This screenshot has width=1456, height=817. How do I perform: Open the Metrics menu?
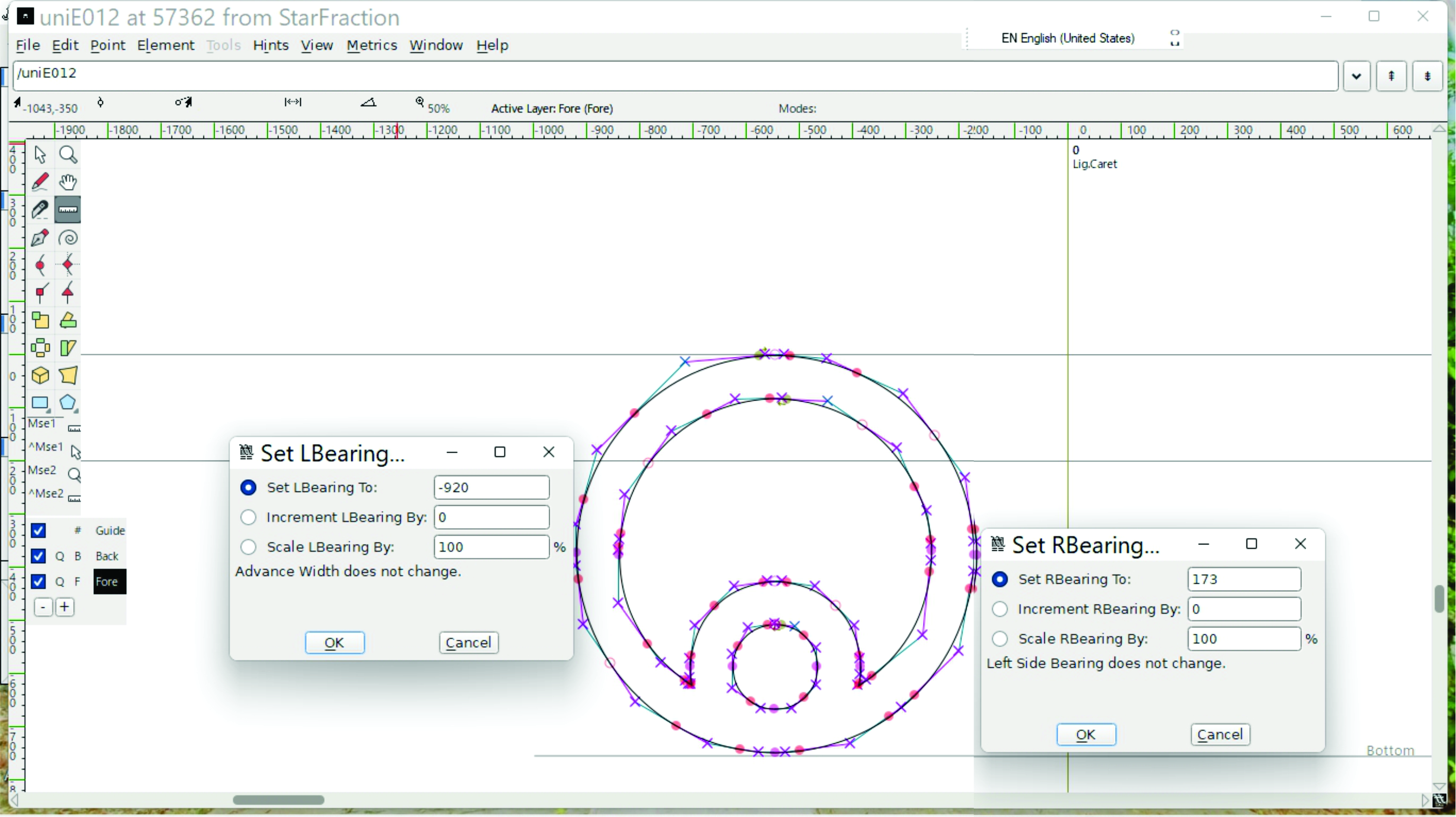click(371, 45)
